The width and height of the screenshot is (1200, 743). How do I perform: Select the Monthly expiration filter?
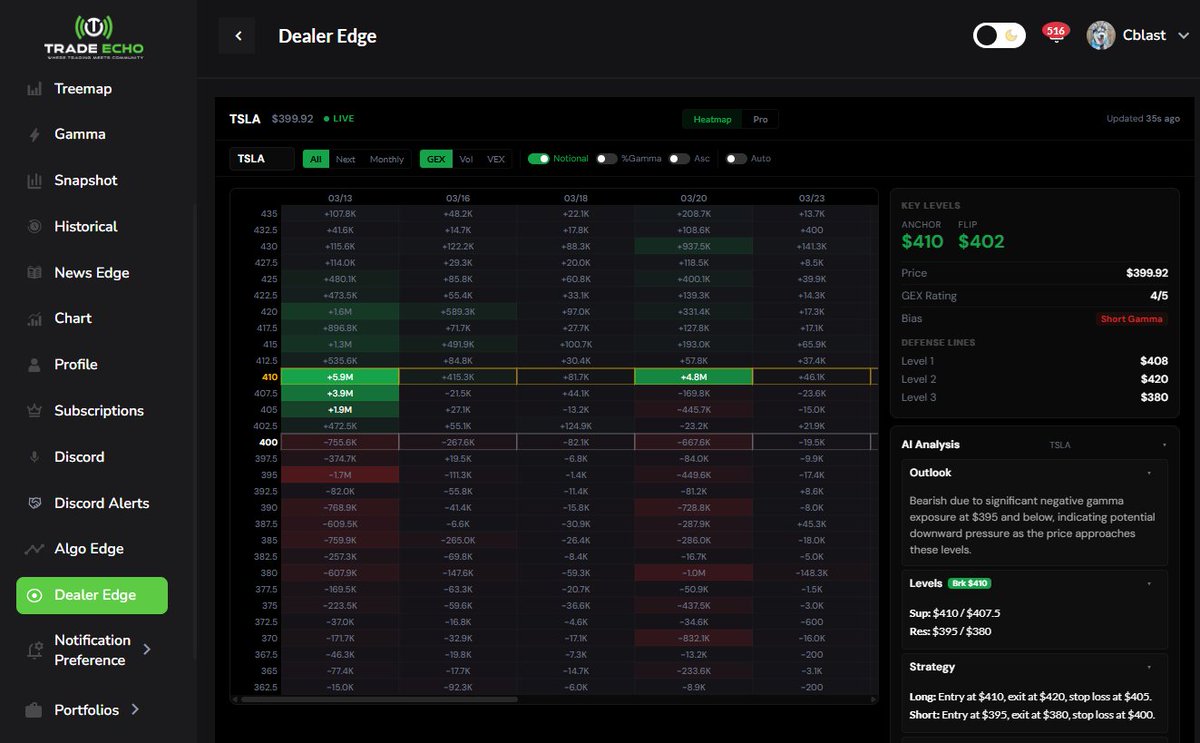387,159
